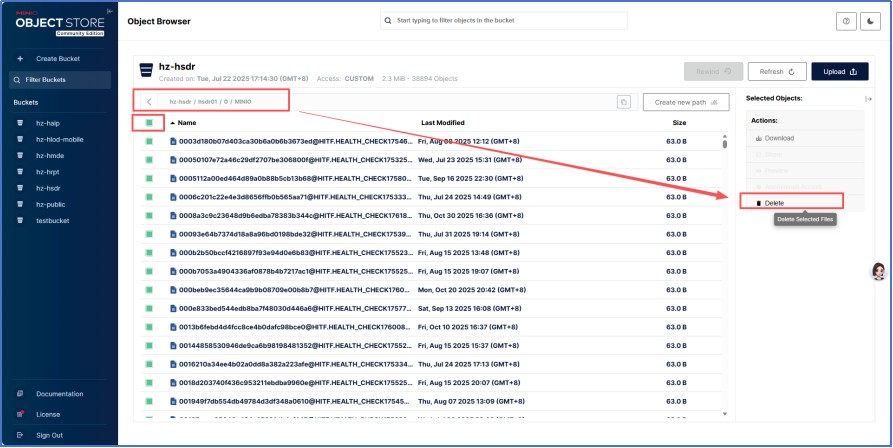Uncheck the object row starting with 000b7053
The image size is (893, 448).
(x=147, y=271)
